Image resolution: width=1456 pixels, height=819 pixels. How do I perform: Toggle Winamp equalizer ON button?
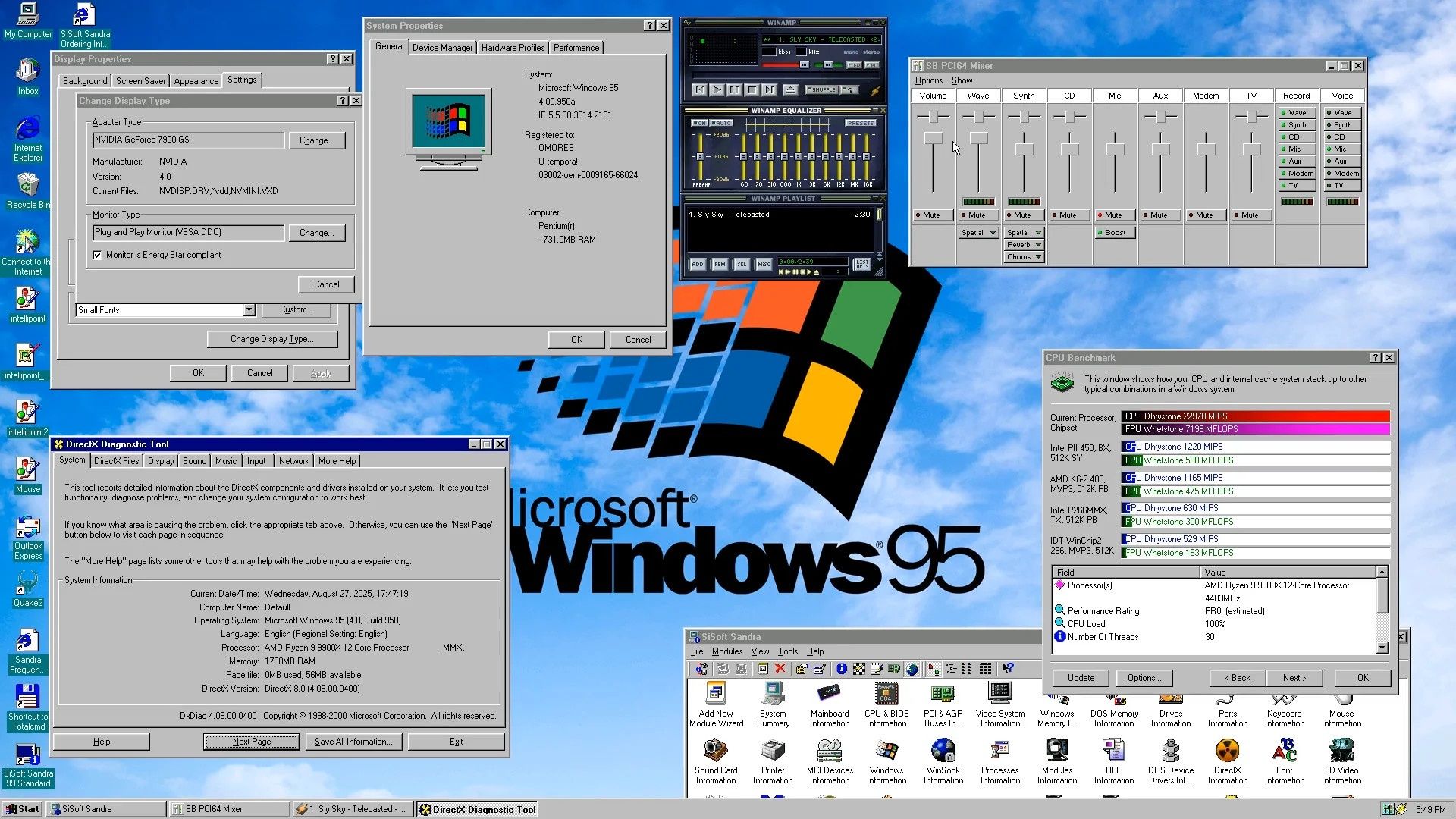[x=698, y=123]
